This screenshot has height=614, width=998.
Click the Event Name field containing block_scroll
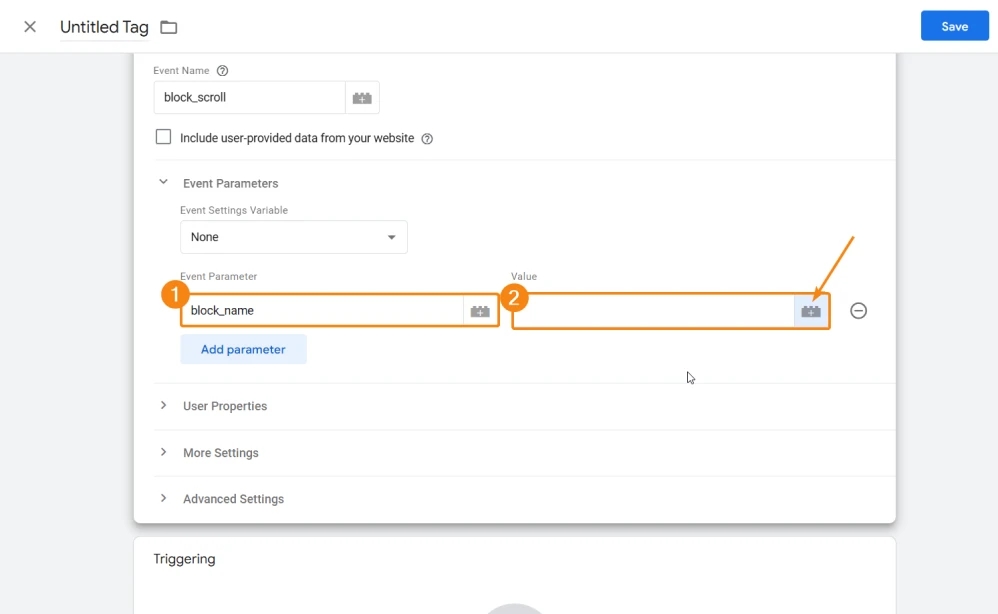click(250, 97)
